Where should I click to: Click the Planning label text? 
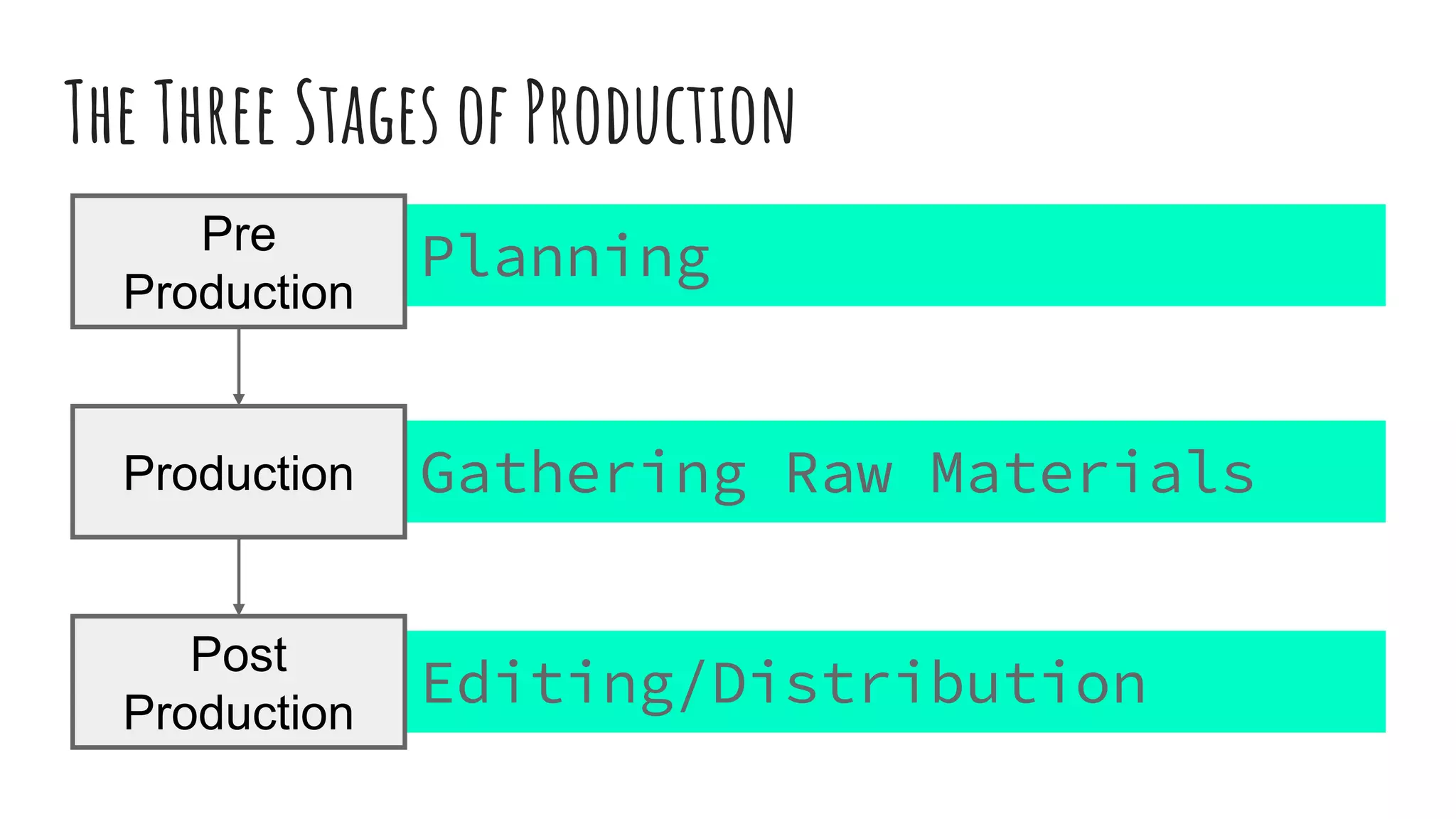coord(565,257)
